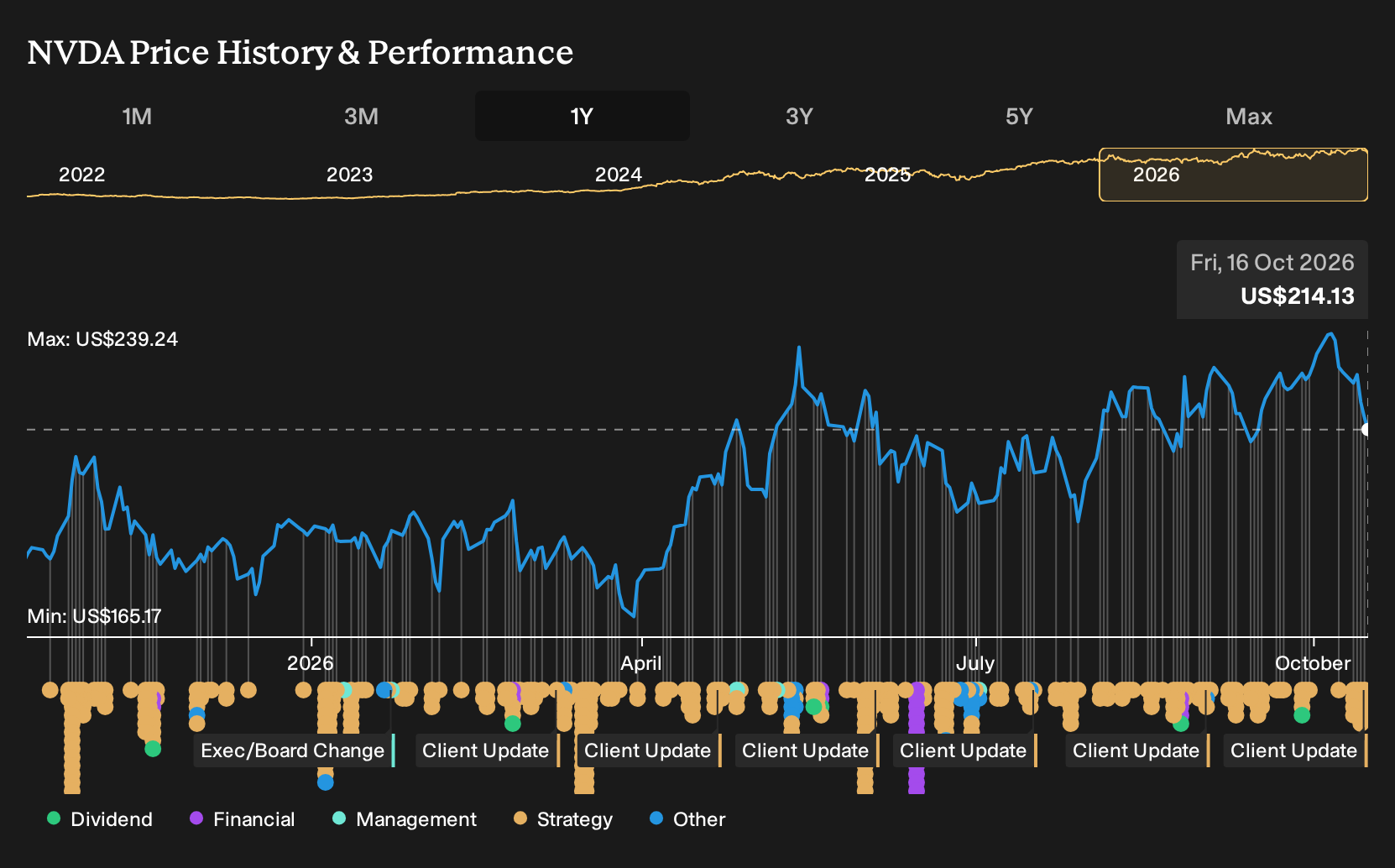This screenshot has height=868, width=1395.
Task: Click the green Dividend dot below the October label
Action: (1302, 715)
